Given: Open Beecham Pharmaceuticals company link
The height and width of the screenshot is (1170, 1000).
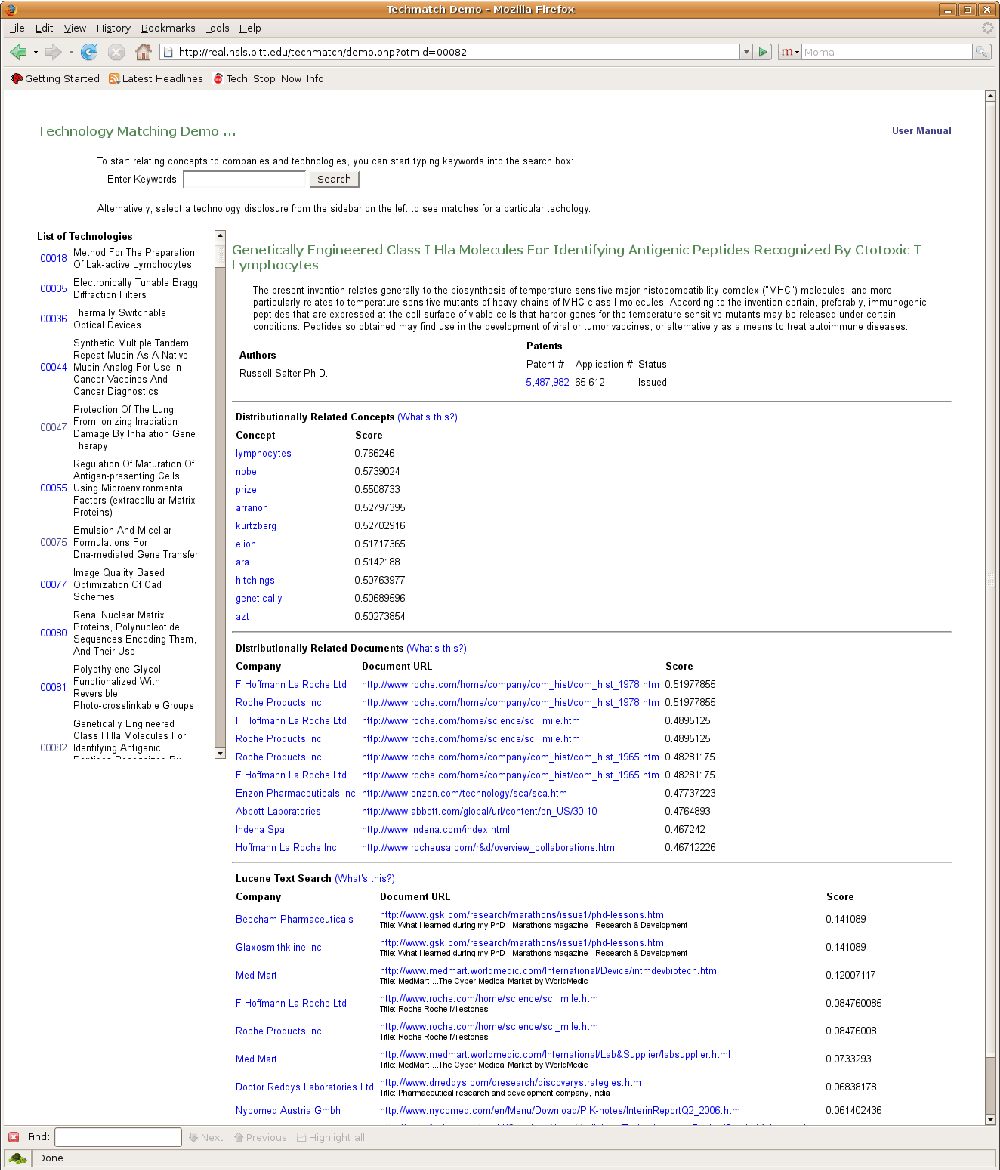Looking at the screenshot, I should pos(295,919).
